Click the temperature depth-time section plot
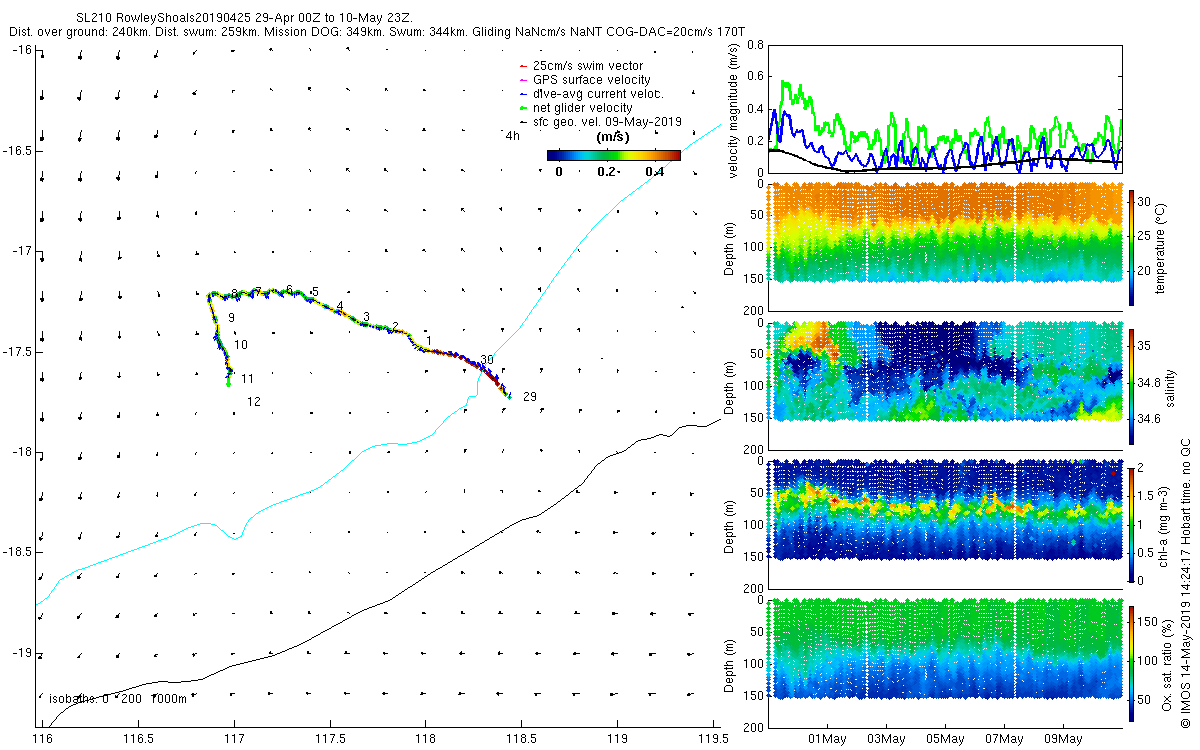The width and height of the screenshot is (1200, 750). tap(943, 246)
